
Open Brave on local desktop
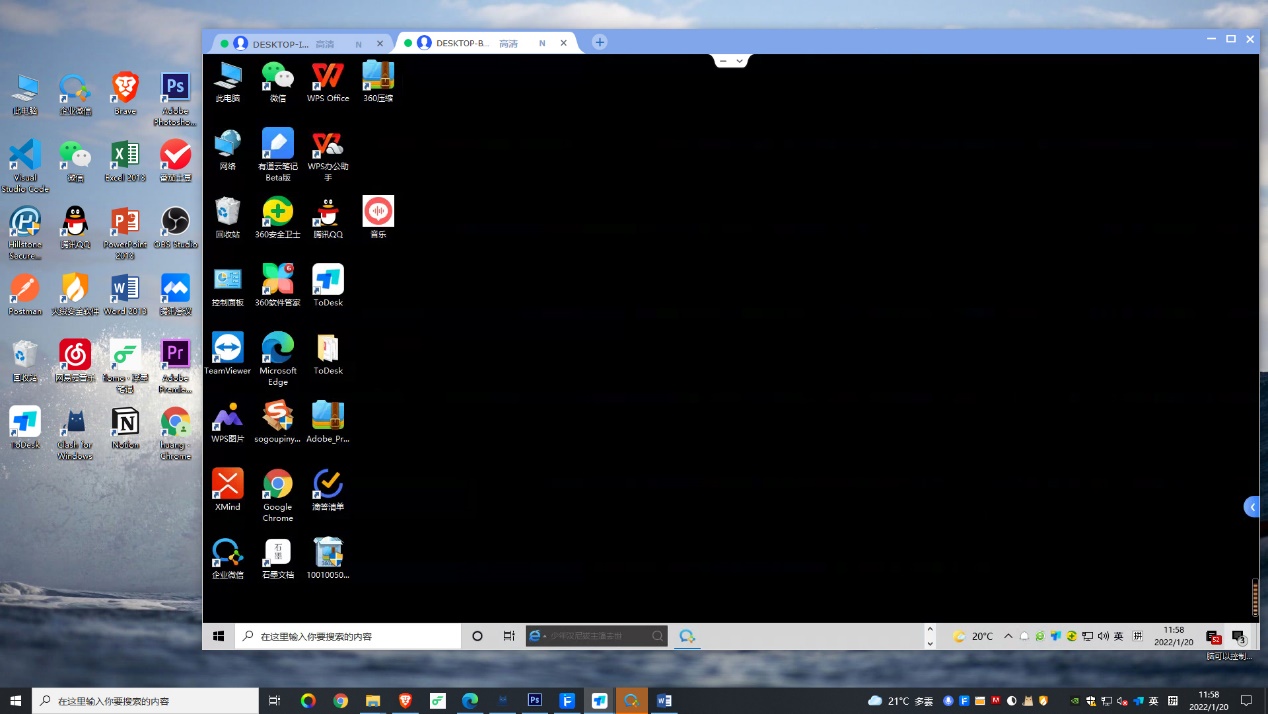click(x=125, y=94)
